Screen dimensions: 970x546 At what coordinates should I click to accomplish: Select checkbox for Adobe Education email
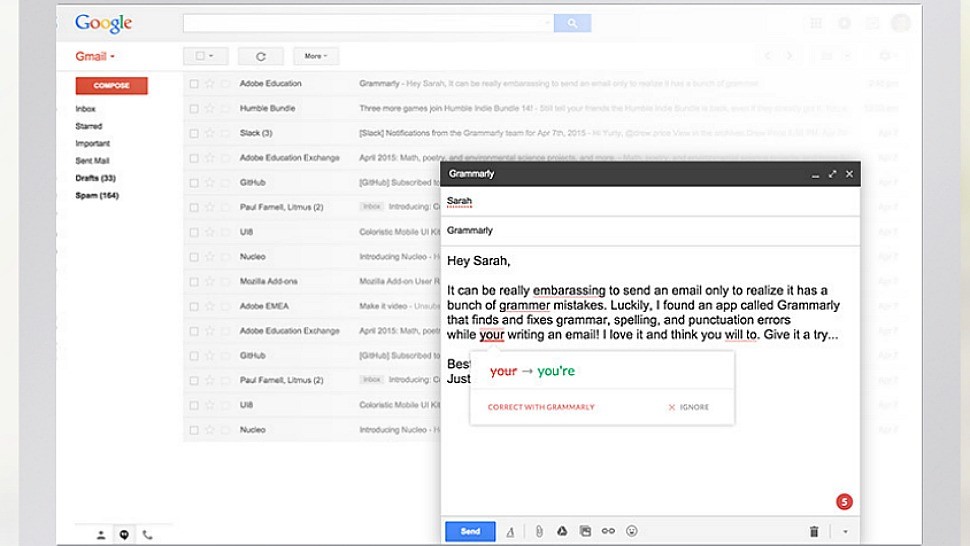[194, 83]
